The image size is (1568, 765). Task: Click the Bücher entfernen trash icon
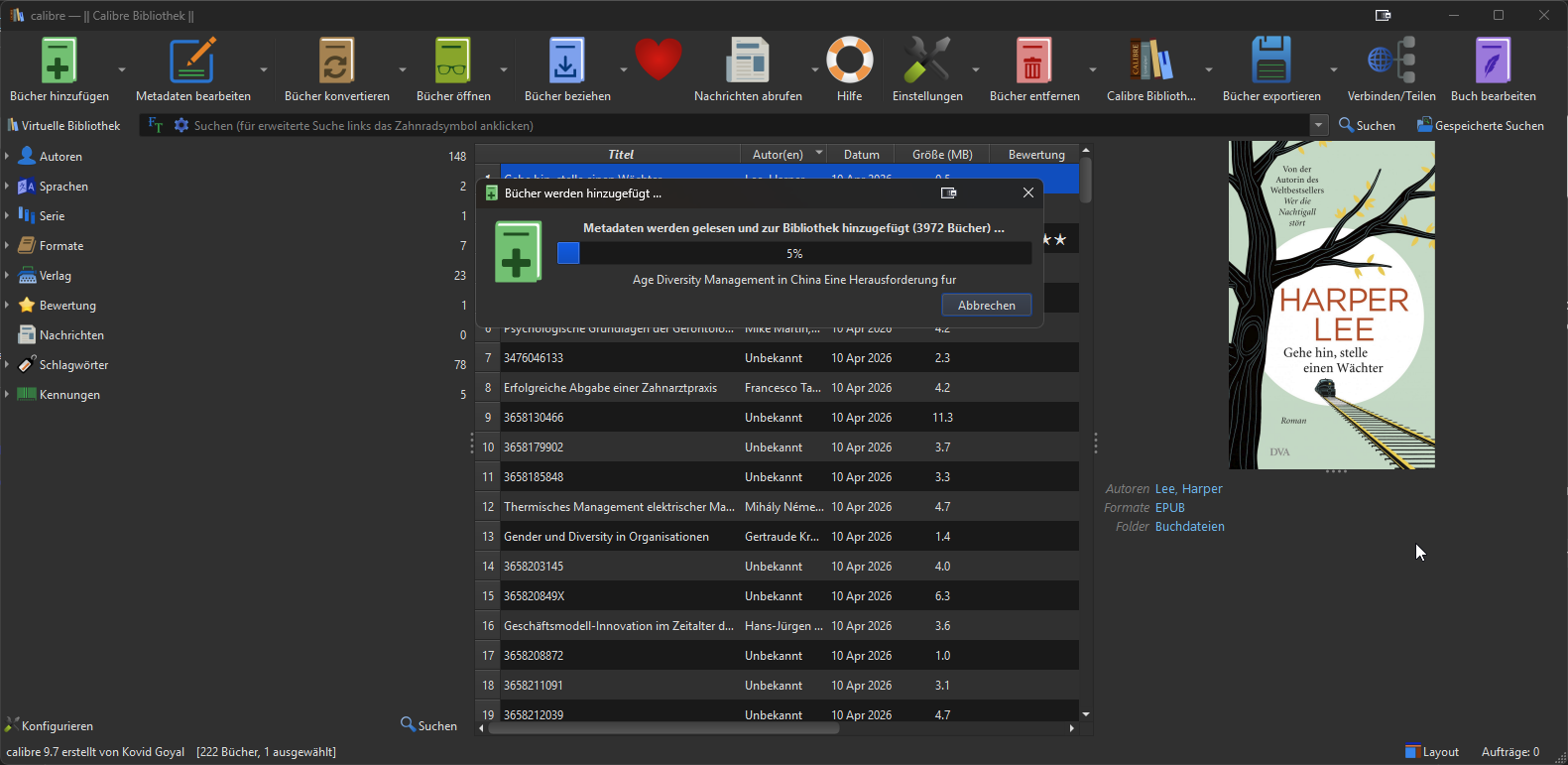click(1033, 62)
